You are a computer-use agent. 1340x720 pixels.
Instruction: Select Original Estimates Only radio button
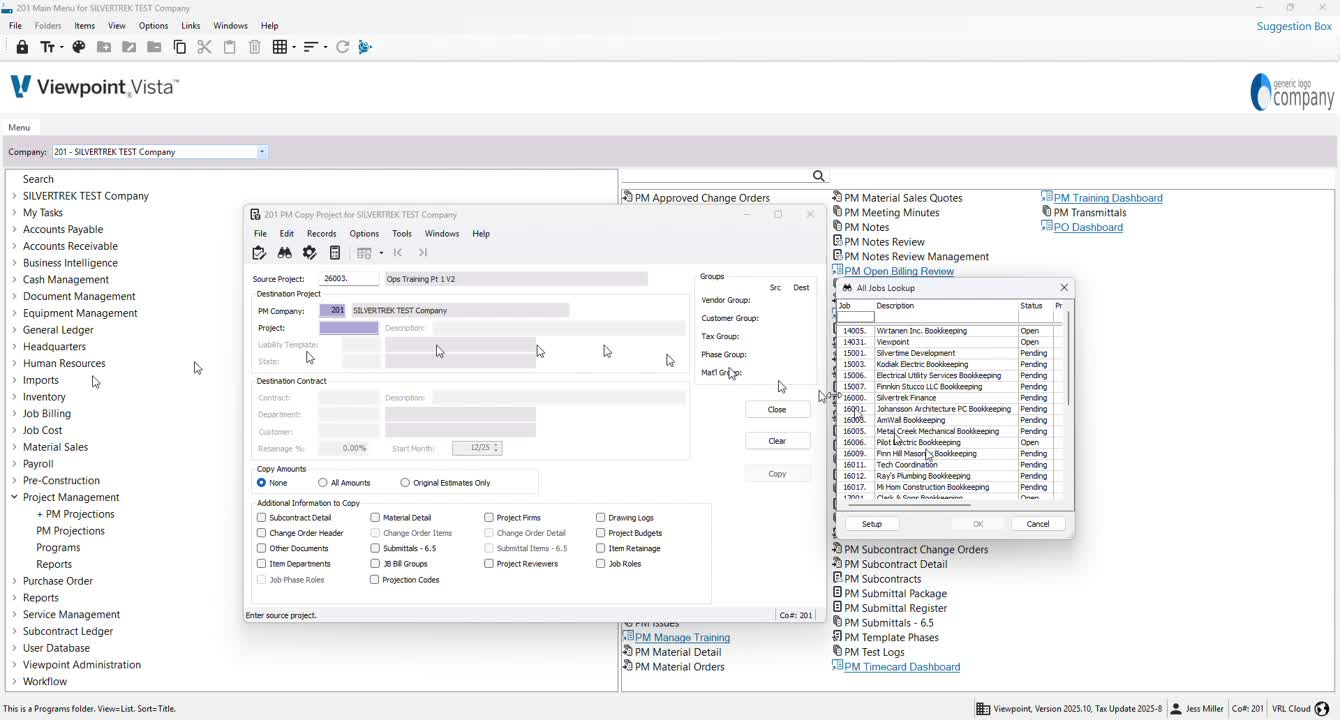[x=405, y=483]
